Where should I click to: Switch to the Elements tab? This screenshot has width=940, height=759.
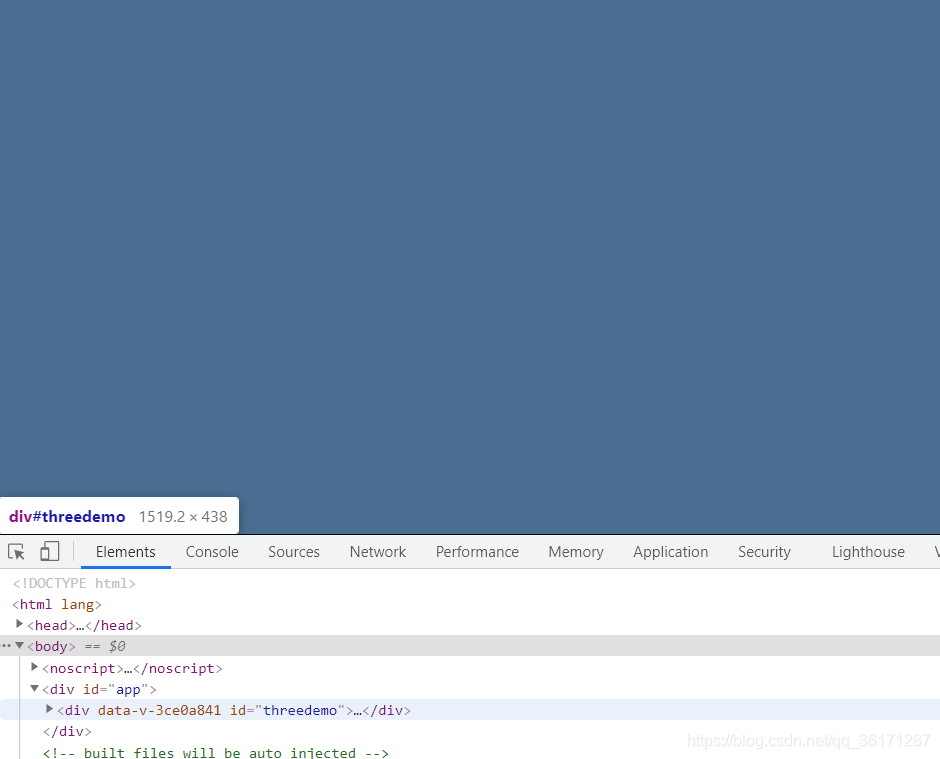click(125, 552)
